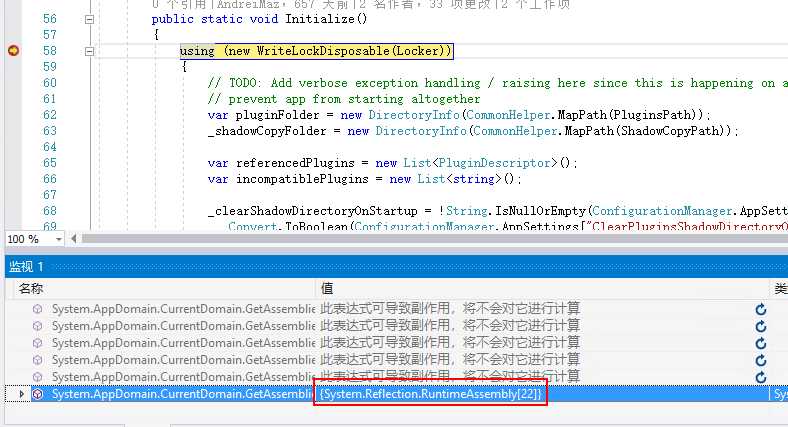Click the referencedPlugins variable name

click(295, 163)
